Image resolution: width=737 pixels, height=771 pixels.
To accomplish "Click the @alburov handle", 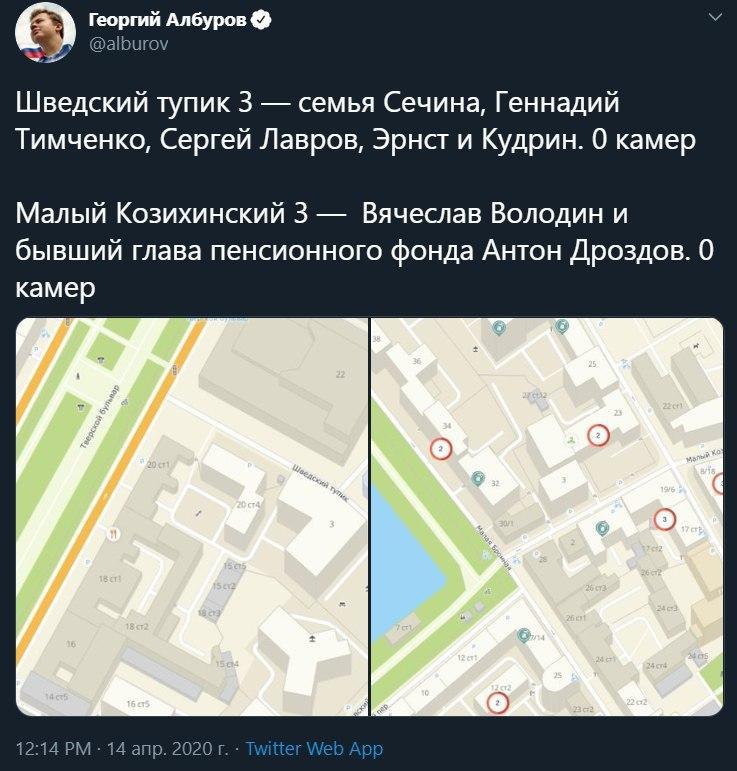I will 122,44.
